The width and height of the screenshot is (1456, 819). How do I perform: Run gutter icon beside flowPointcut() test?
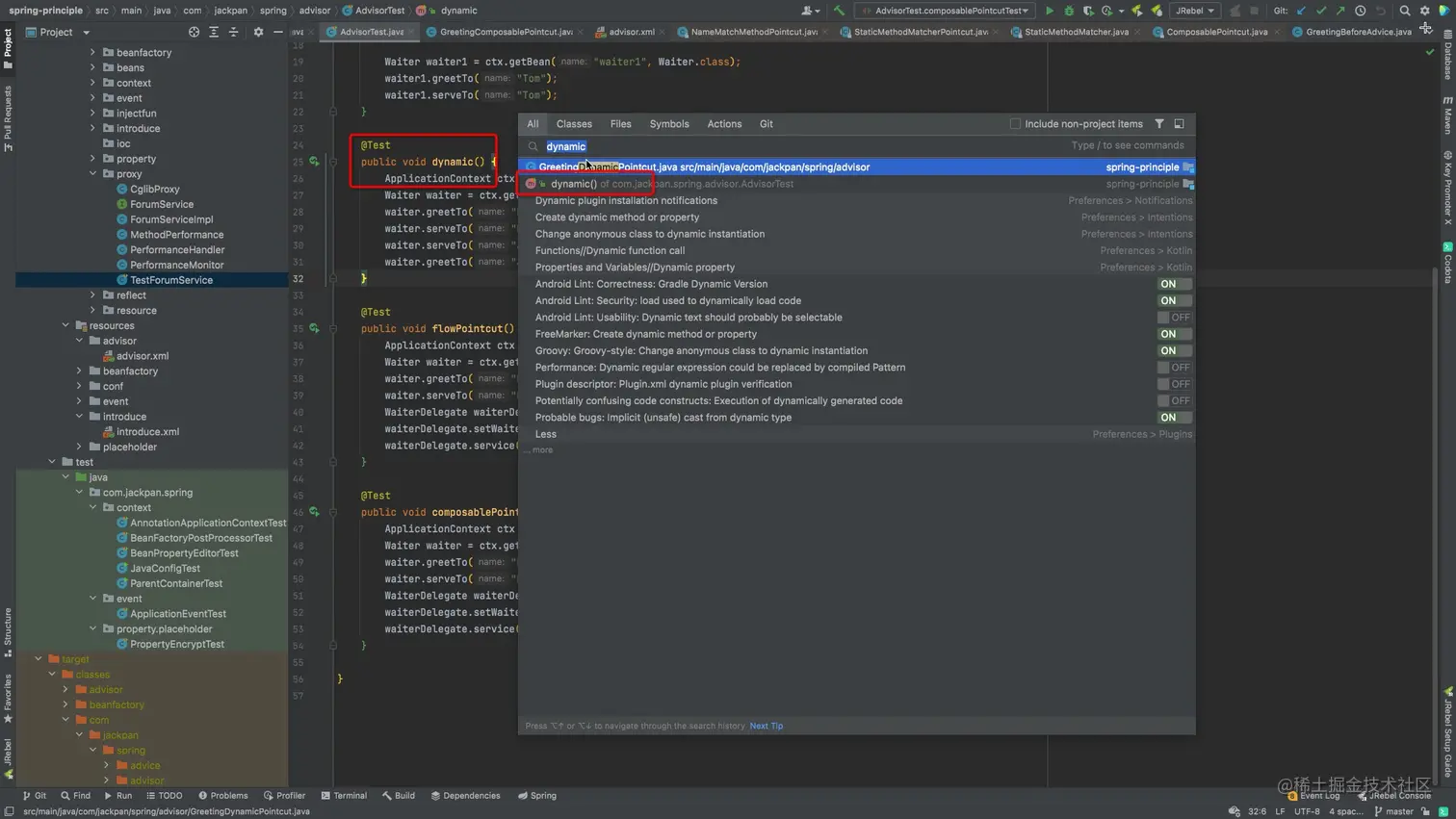(x=314, y=328)
